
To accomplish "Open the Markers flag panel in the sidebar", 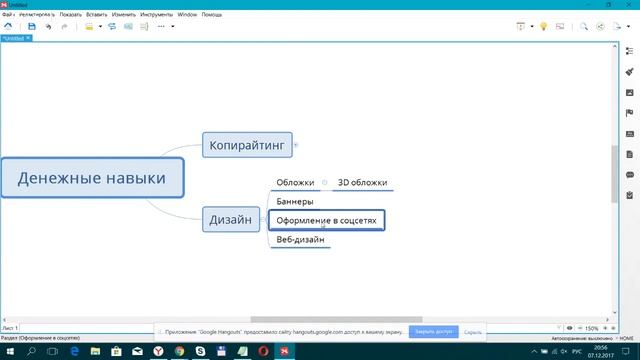I will tap(630, 113).
